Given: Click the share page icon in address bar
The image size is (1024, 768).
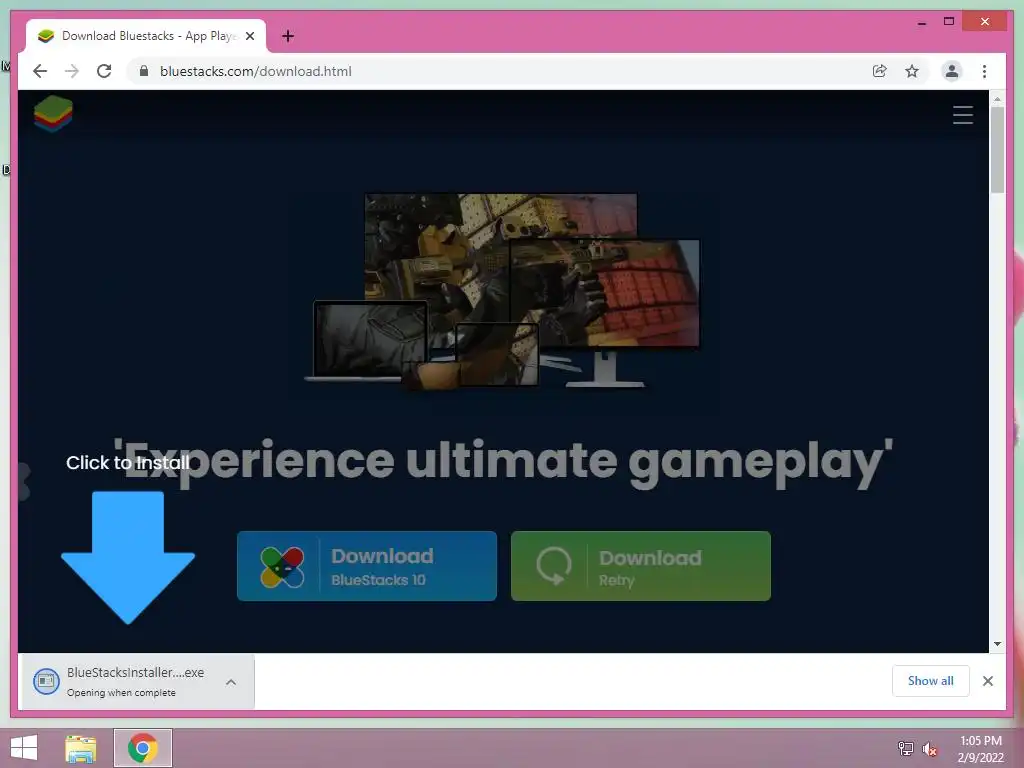Looking at the screenshot, I should click(x=880, y=71).
